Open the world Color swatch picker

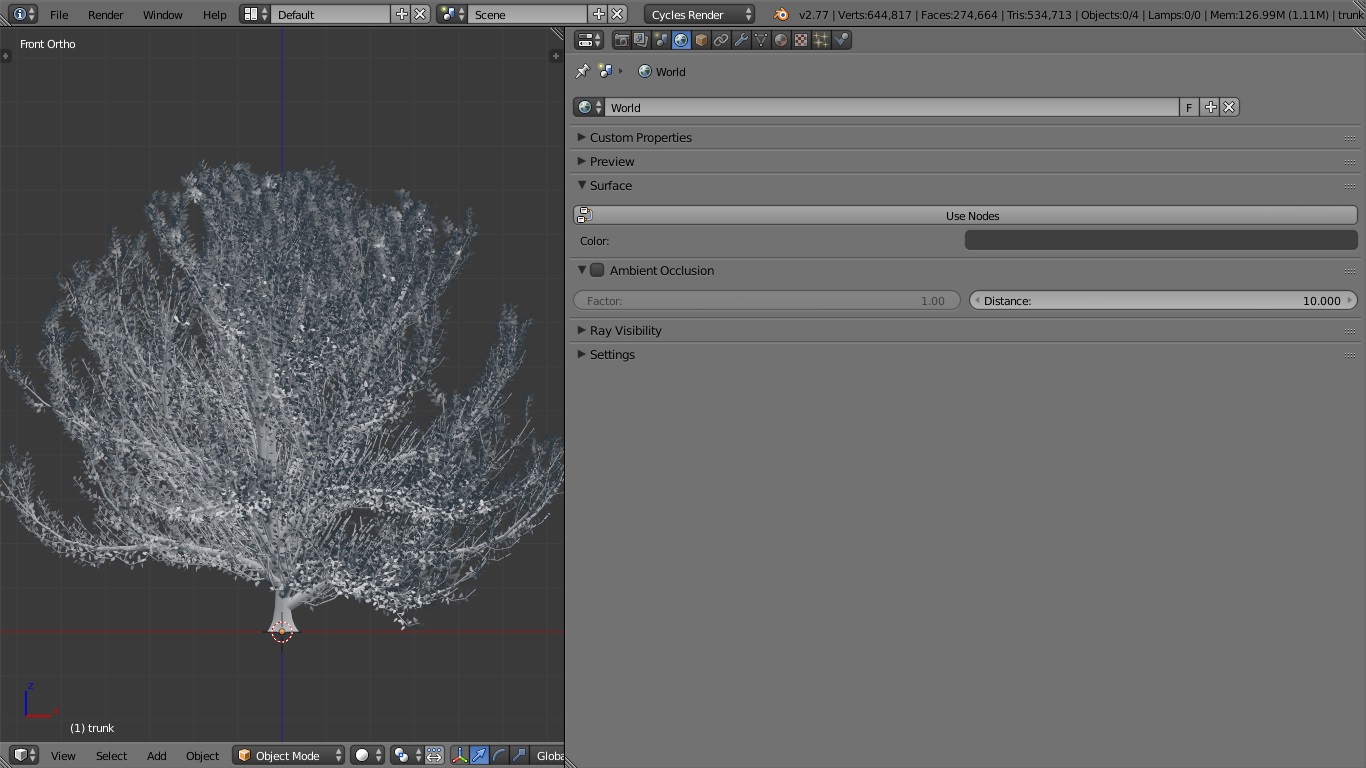1161,240
